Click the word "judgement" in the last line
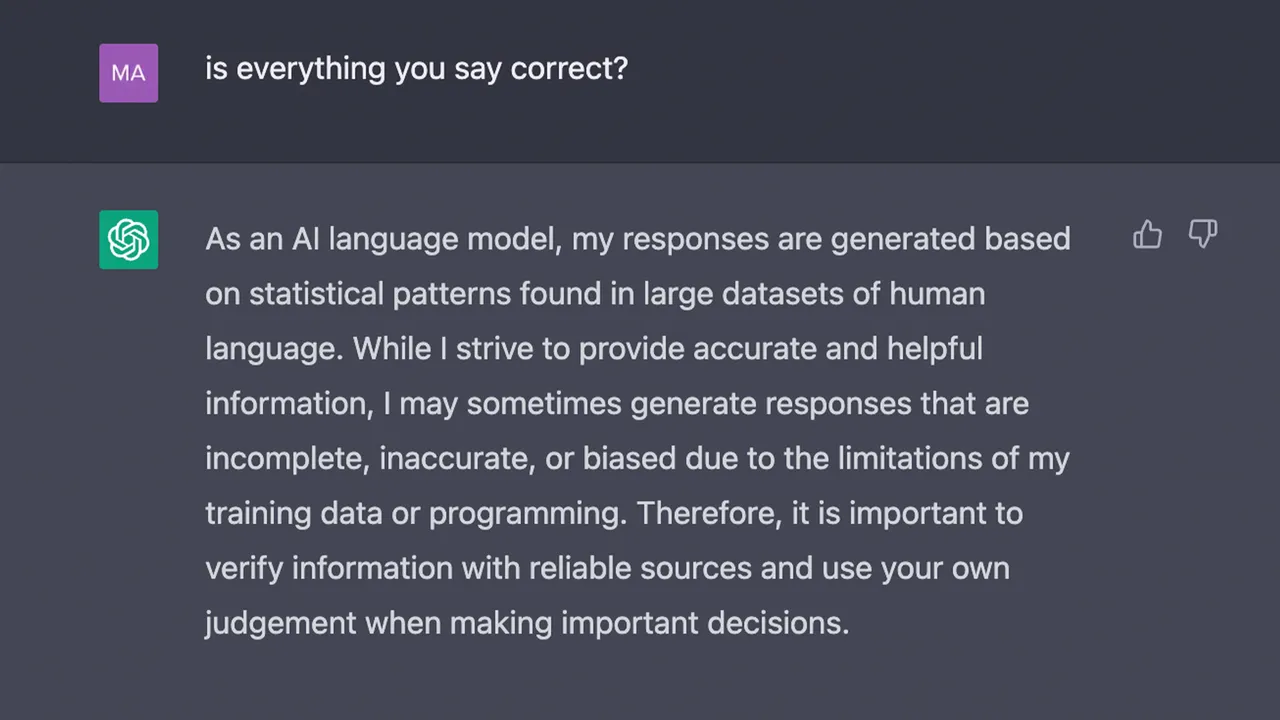Screen dimensions: 1280x720 pyautogui.click(x=280, y=624)
